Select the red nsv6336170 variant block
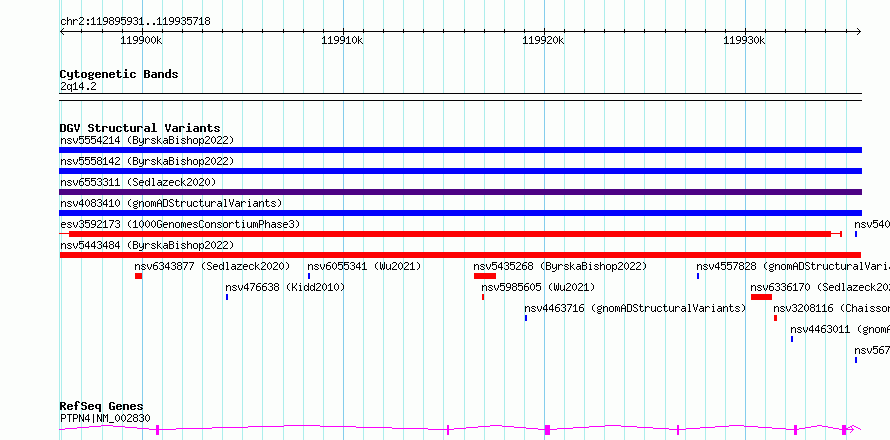The height and width of the screenshot is (440, 890). click(761, 297)
